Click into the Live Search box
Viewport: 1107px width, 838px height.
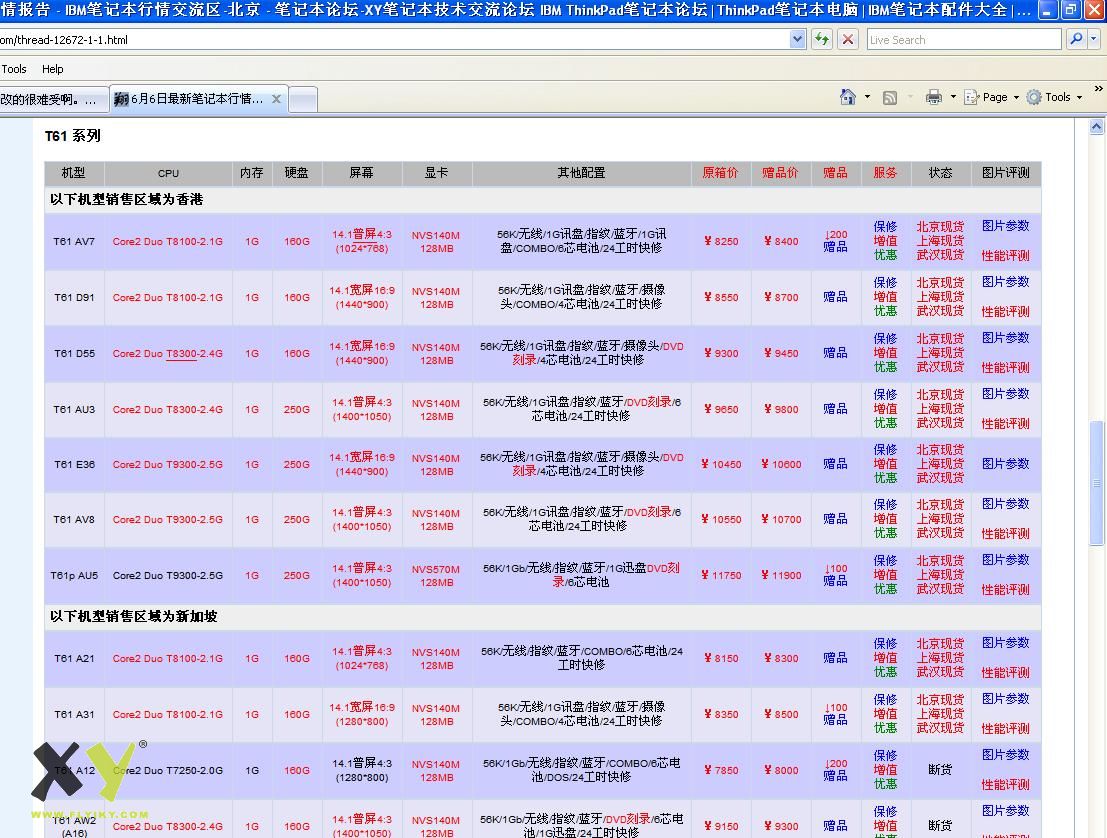964,40
